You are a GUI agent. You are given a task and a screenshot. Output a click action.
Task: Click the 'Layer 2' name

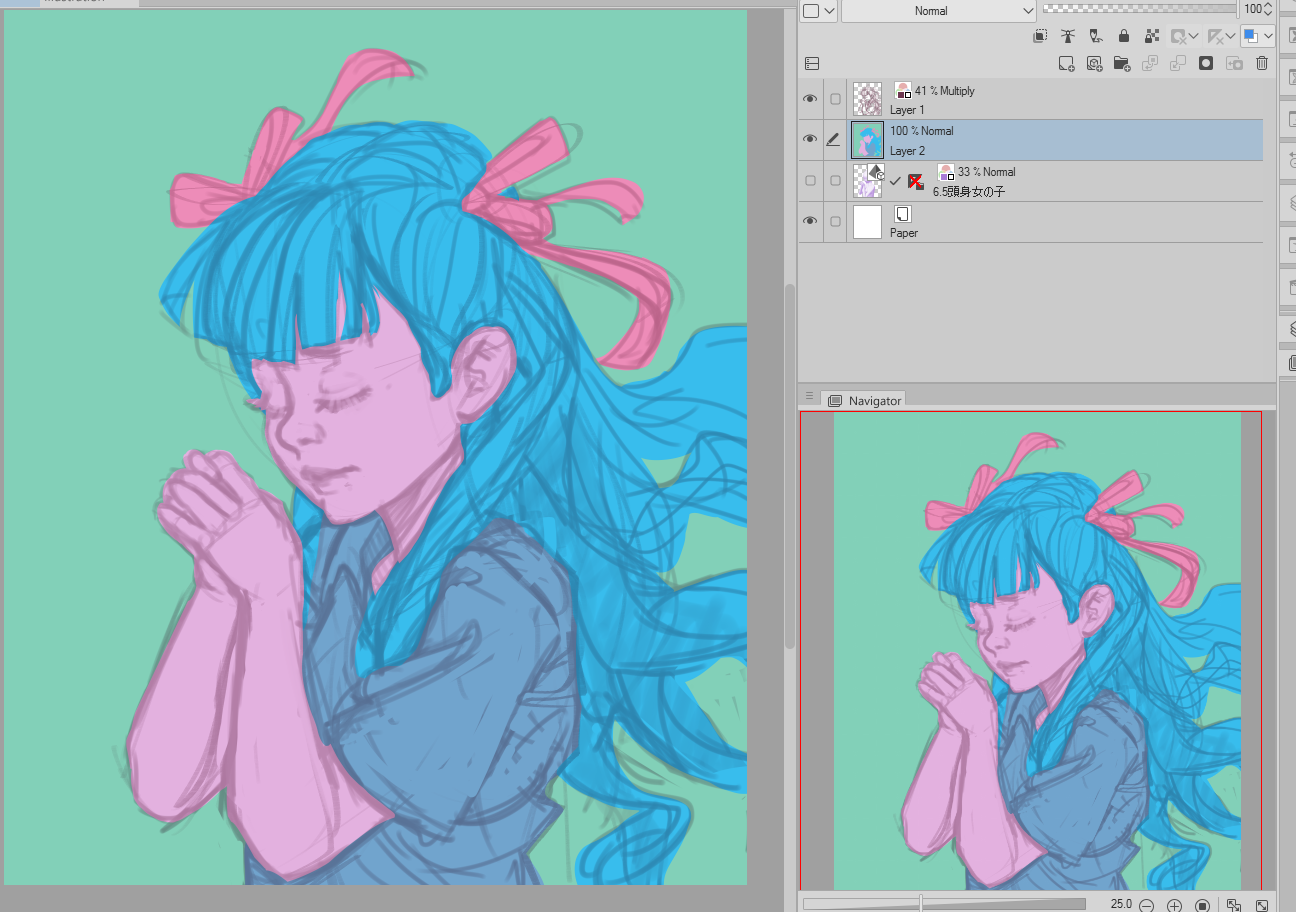click(907, 151)
